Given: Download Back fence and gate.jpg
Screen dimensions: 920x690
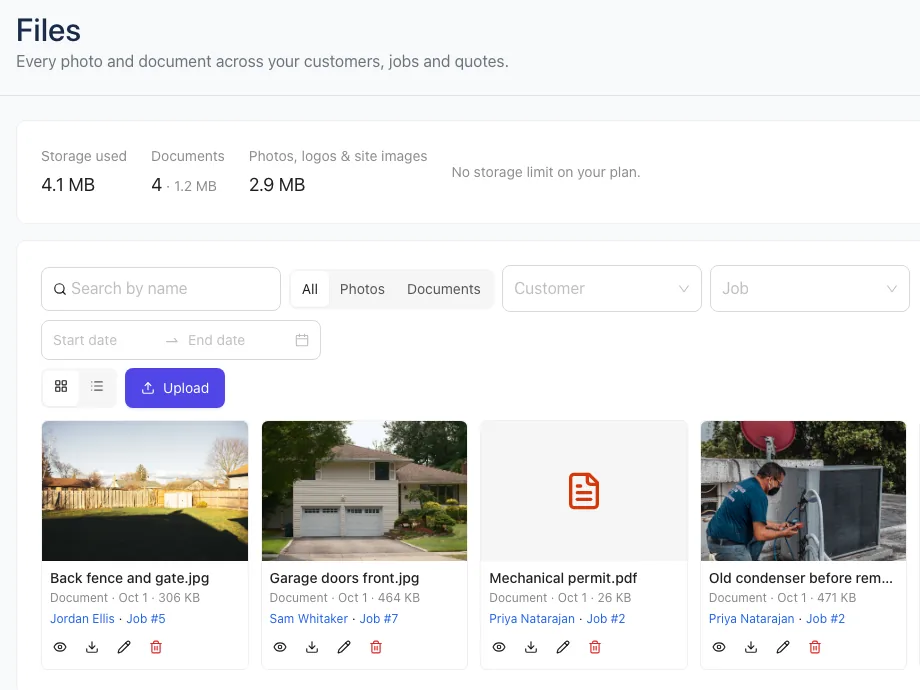Looking at the screenshot, I should 92,647.
